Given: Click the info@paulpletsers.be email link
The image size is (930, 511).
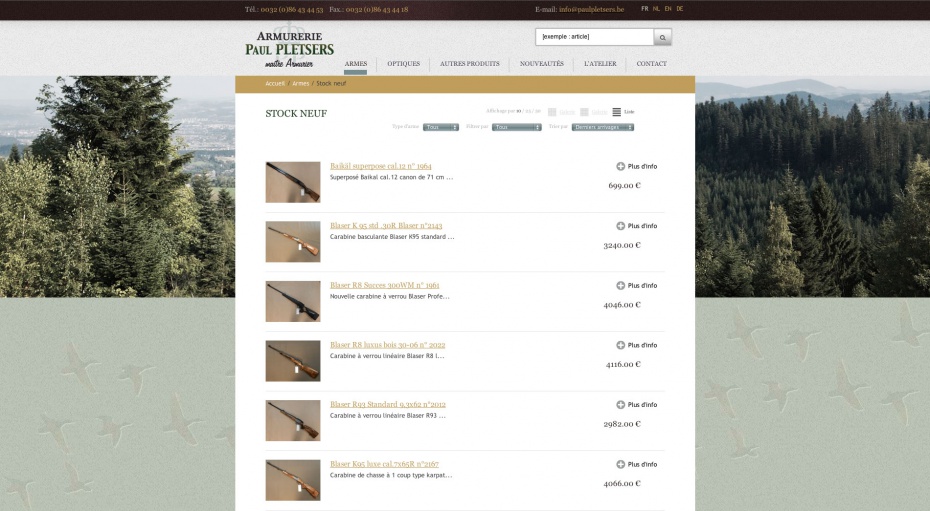Looking at the screenshot, I should click(x=591, y=9).
